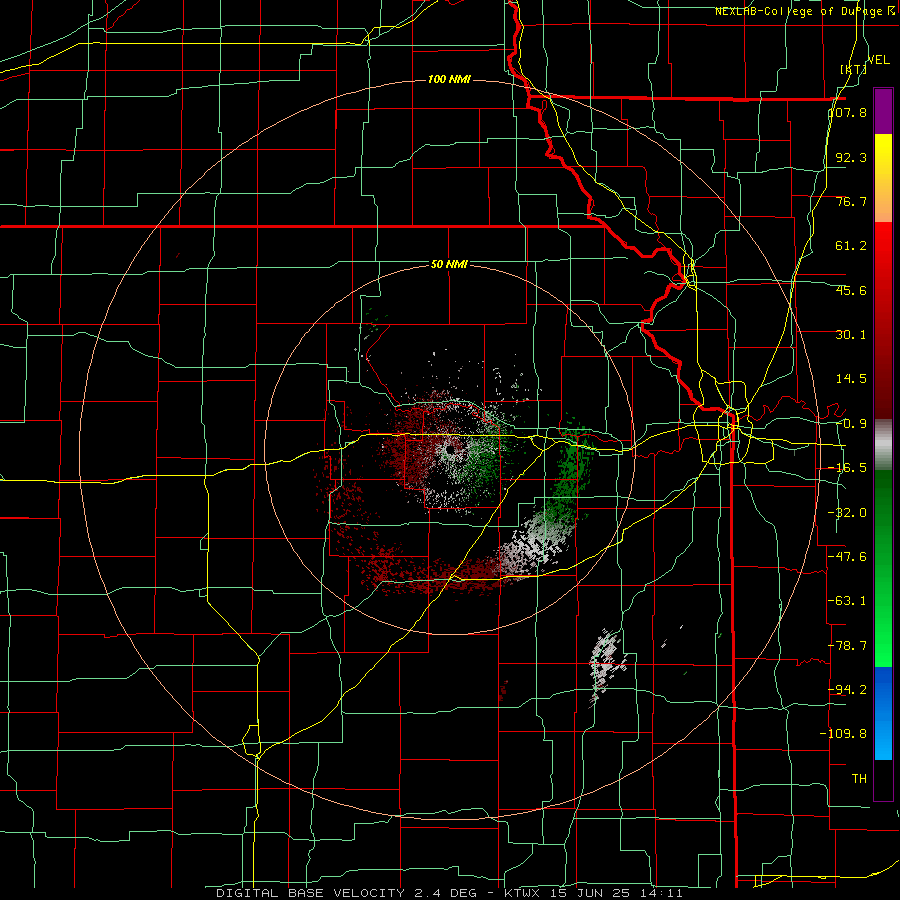Click the -109.8 legend value
The image size is (900, 900).
tap(844, 734)
